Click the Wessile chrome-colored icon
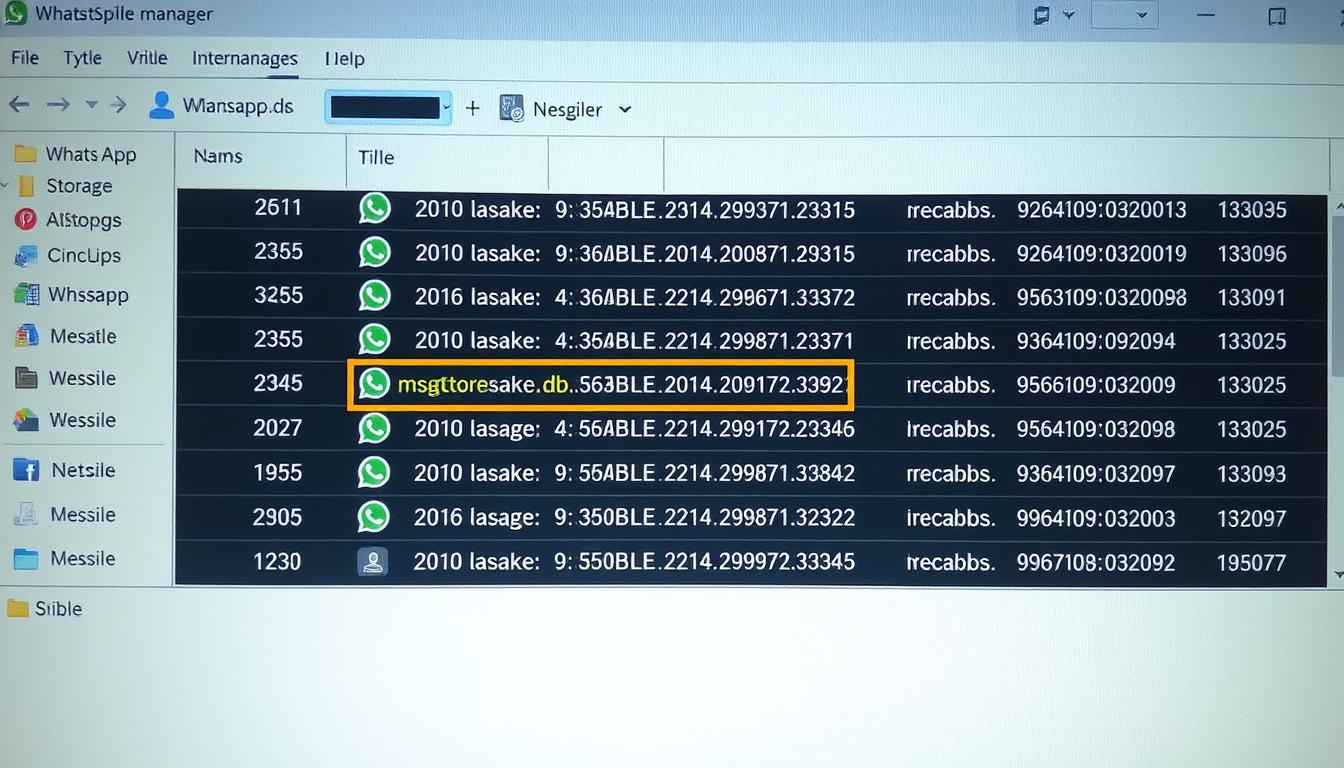The image size is (1344, 768). click(26, 420)
